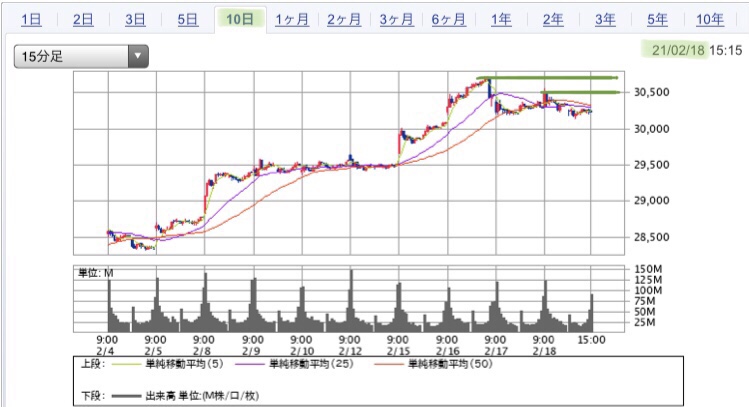
Task: Switch to the 2日 period tab
Action: 83,20
